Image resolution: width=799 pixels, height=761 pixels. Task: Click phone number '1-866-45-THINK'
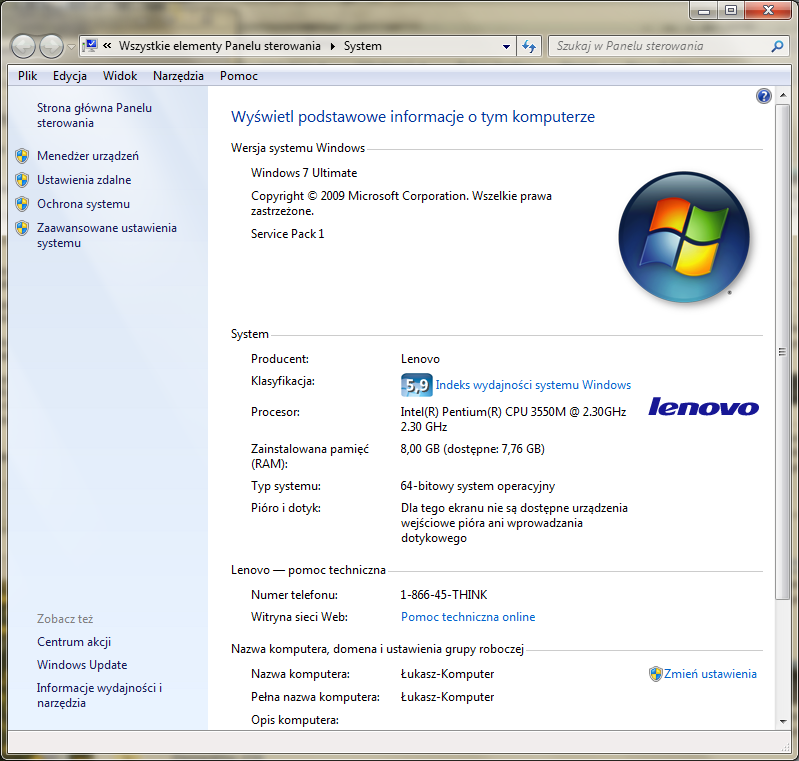(444, 595)
